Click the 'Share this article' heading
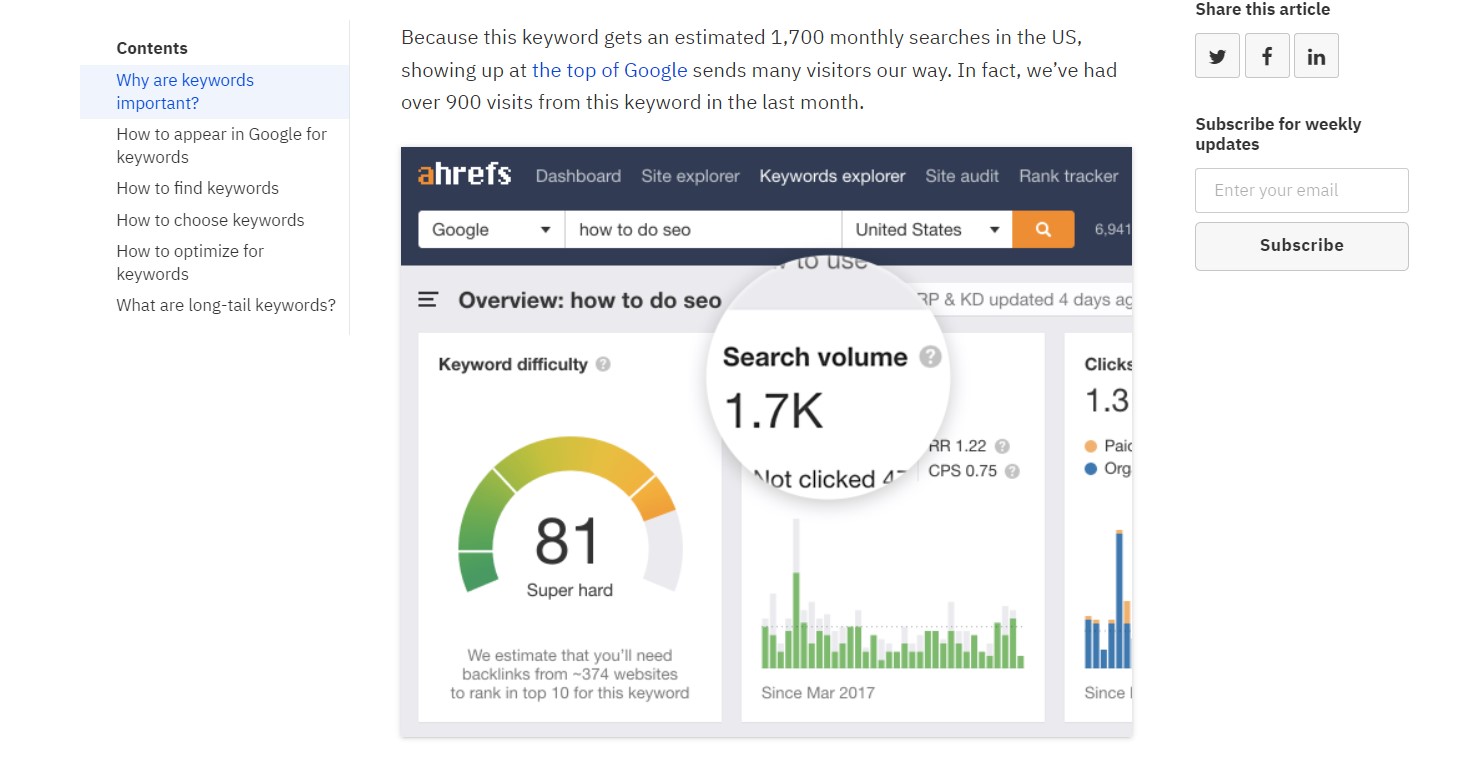1471x763 pixels. click(1262, 10)
